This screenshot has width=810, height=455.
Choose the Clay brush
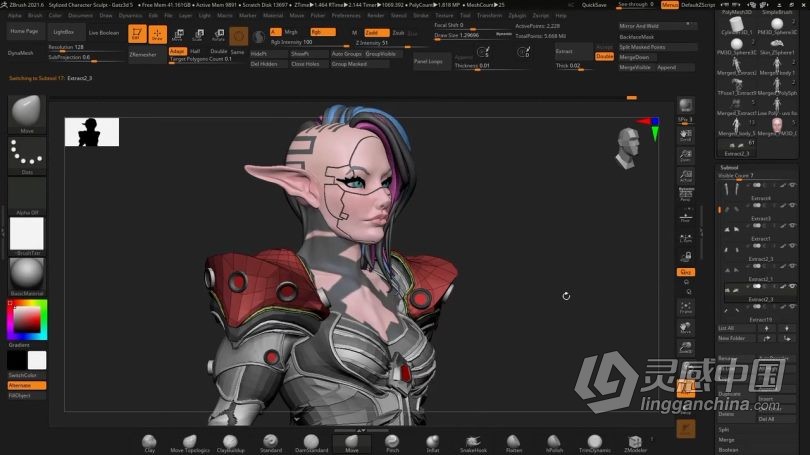point(149,444)
